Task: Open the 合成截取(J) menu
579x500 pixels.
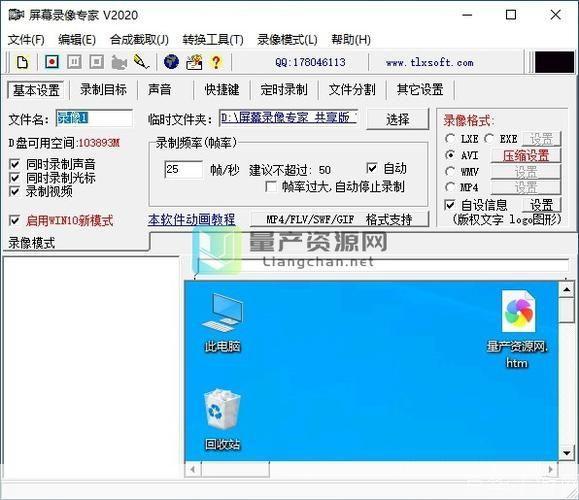Action: [x=139, y=40]
